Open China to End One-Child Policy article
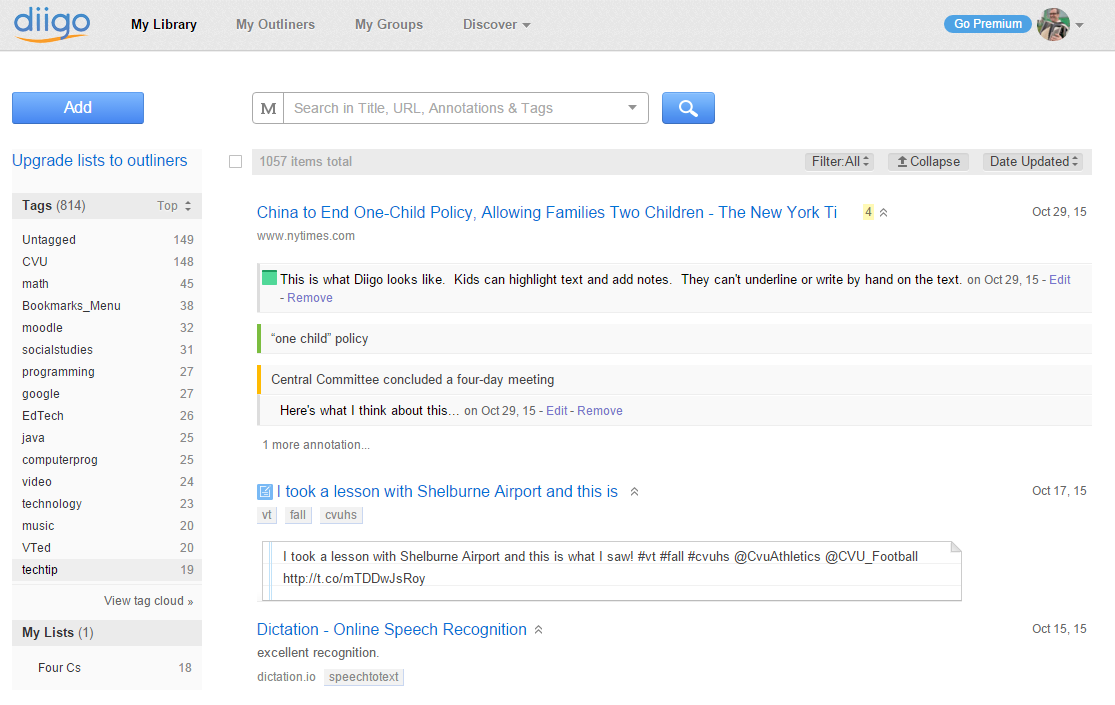The width and height of the screenshot is (1115, 705). click(x=547, y=212)
